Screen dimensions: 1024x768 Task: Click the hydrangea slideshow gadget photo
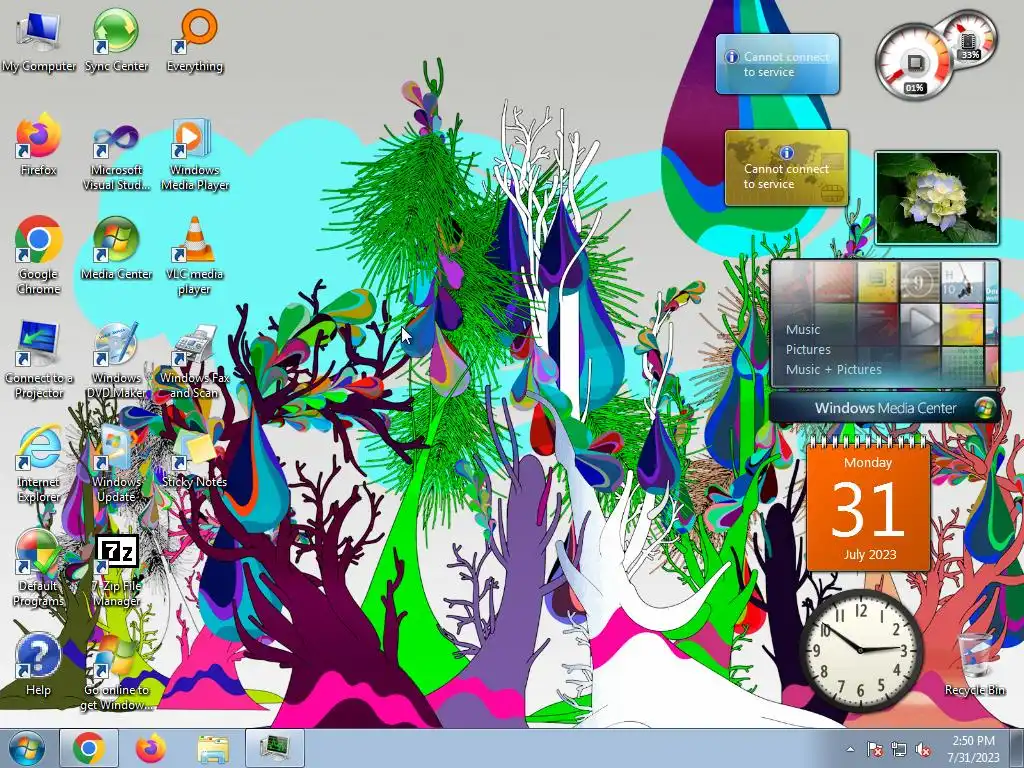[x=936, y=198]
